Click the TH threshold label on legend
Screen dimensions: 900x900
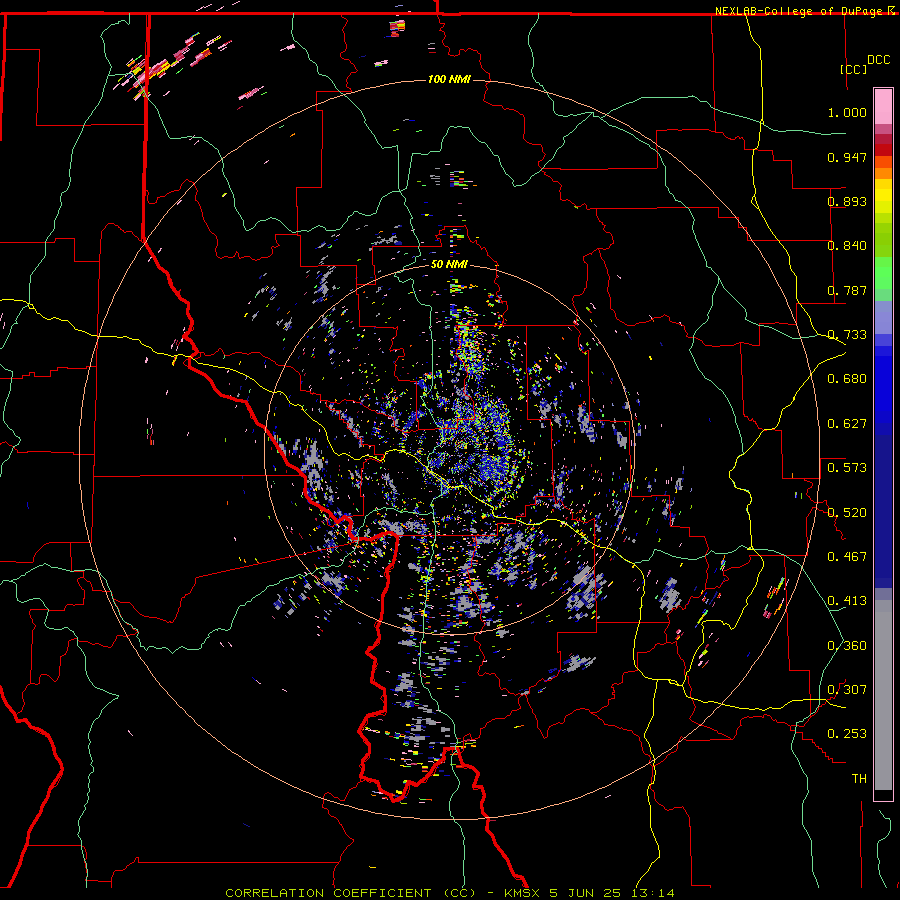(x=859, y=779)
